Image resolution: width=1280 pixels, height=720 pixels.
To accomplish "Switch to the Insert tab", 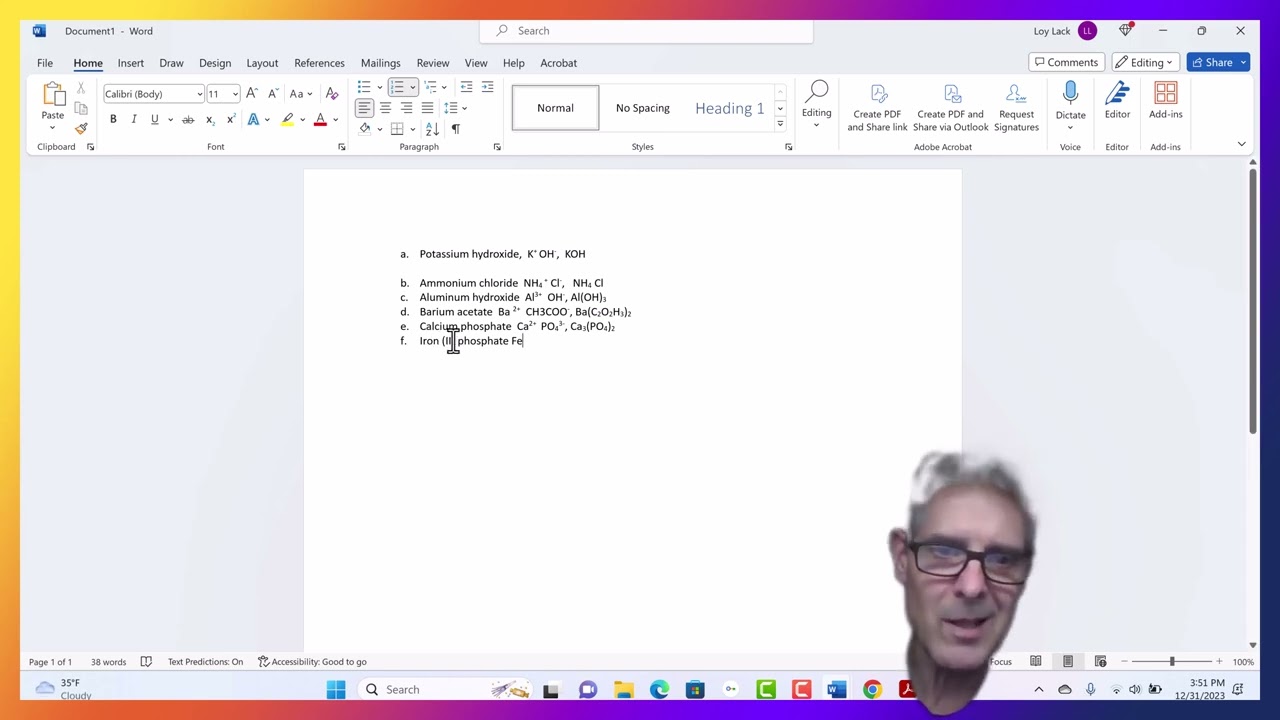I will pos(131,62).
